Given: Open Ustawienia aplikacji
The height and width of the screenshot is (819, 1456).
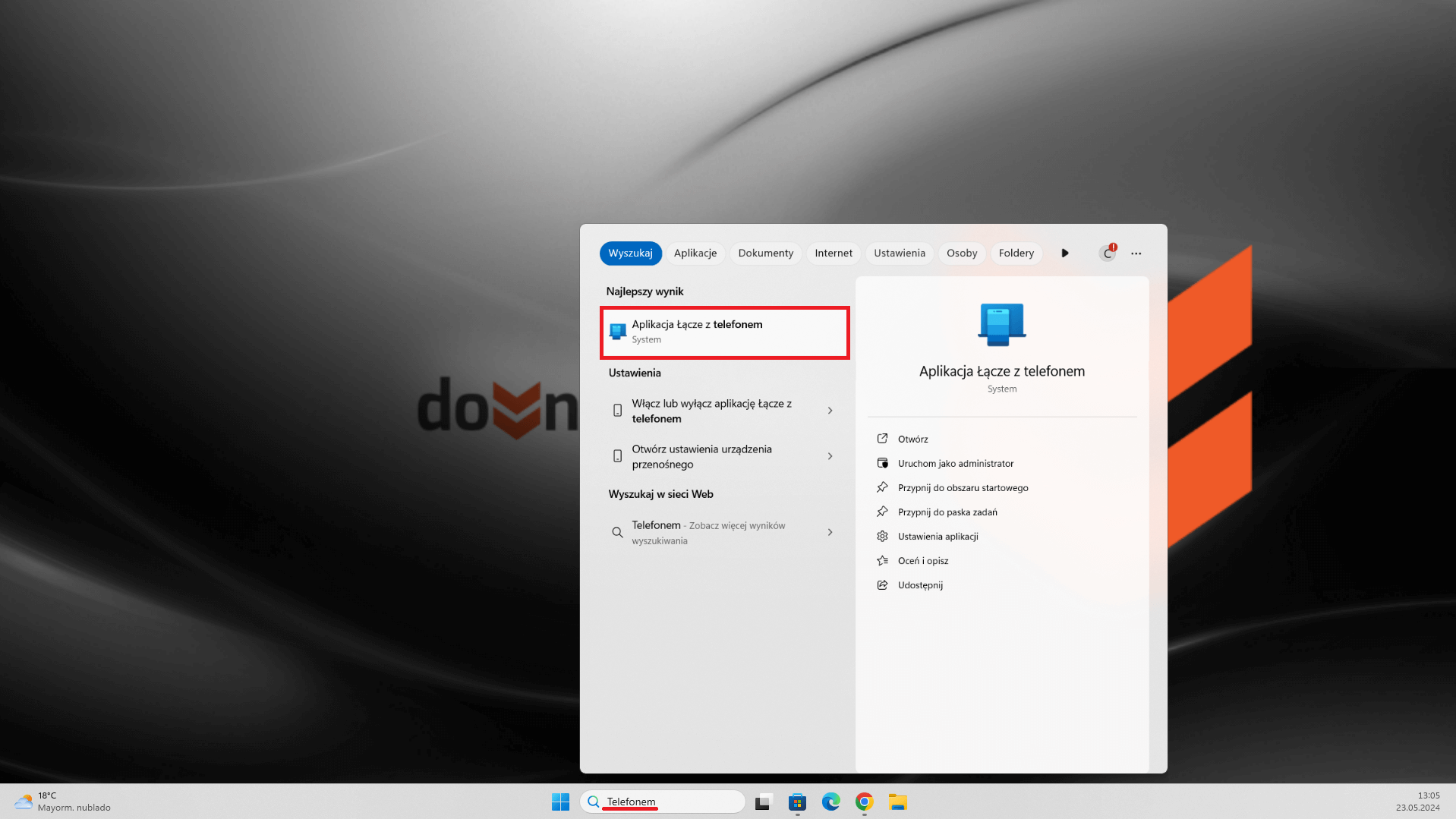Looking at the screenshot, I should point(938,536).
